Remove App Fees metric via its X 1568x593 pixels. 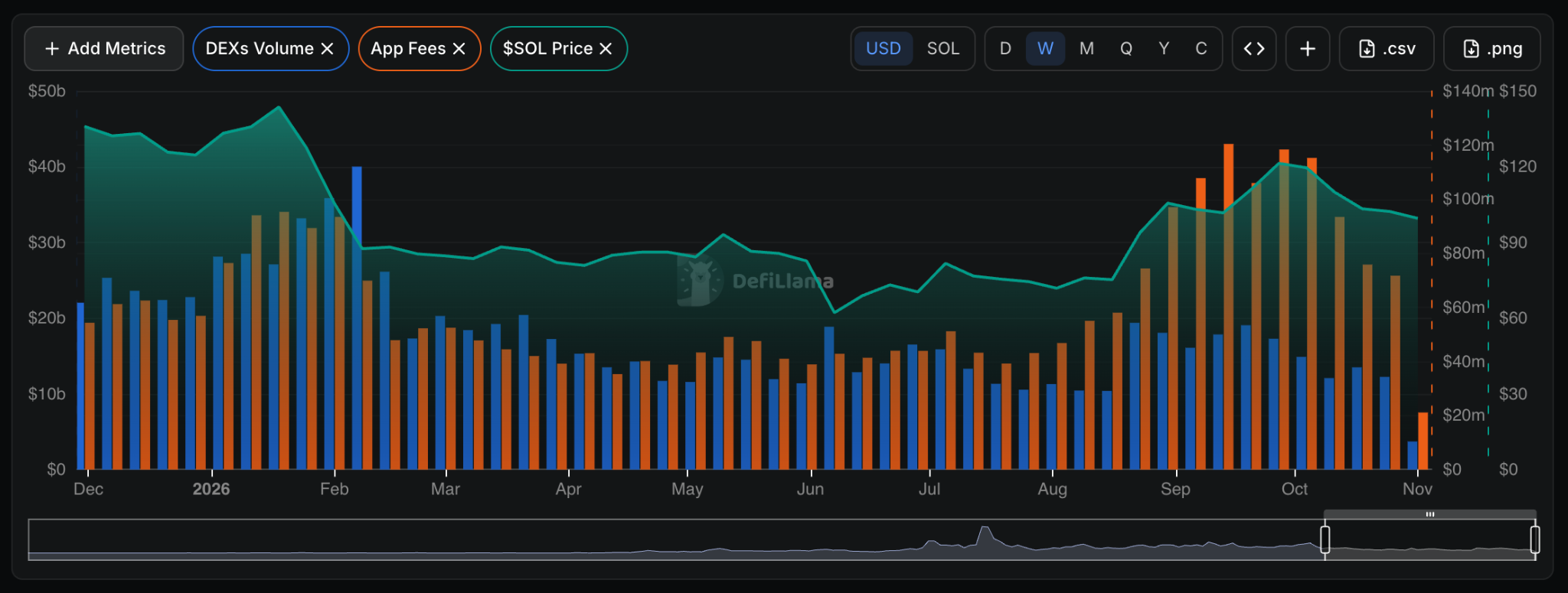459,49
